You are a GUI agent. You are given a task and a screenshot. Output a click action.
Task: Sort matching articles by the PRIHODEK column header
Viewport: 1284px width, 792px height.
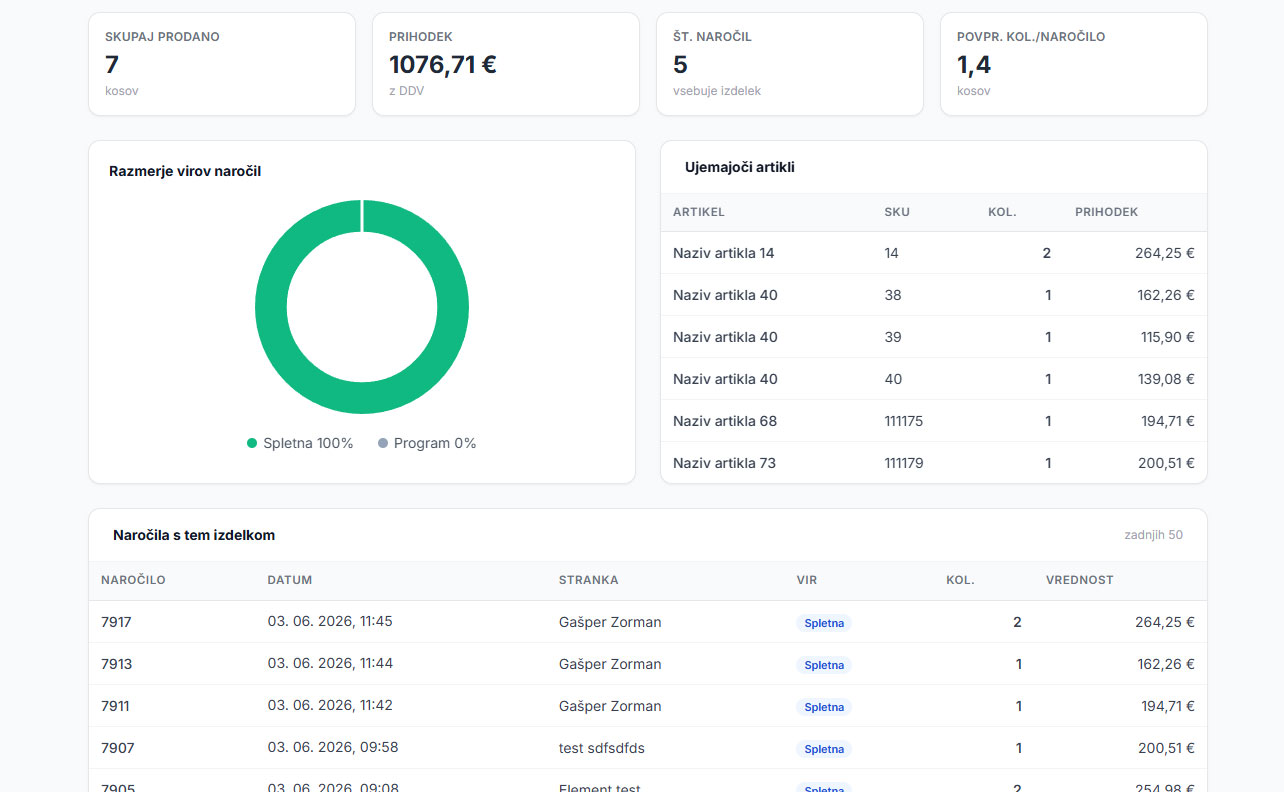tap(1106, 212)
